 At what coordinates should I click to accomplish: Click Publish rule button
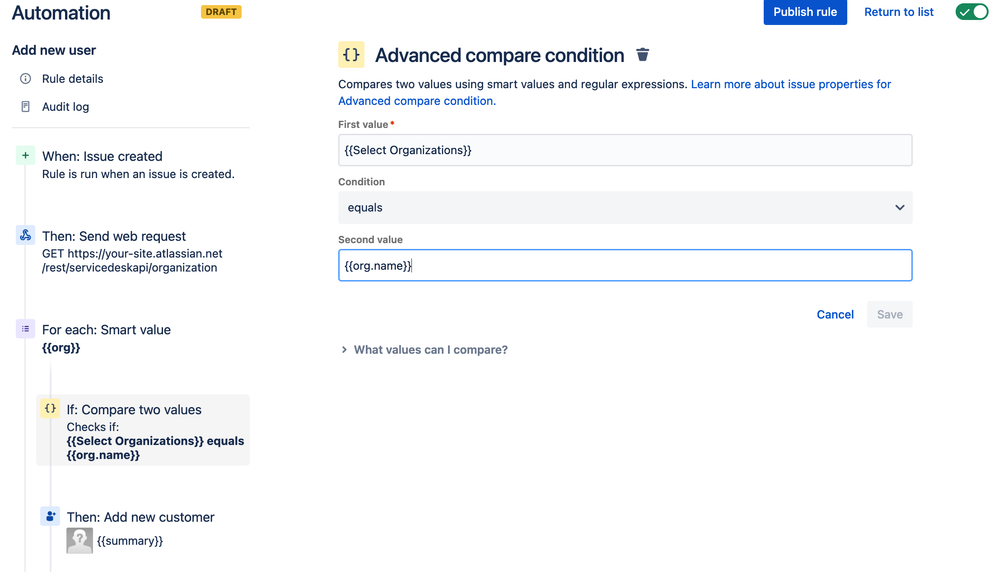point(805,12)
